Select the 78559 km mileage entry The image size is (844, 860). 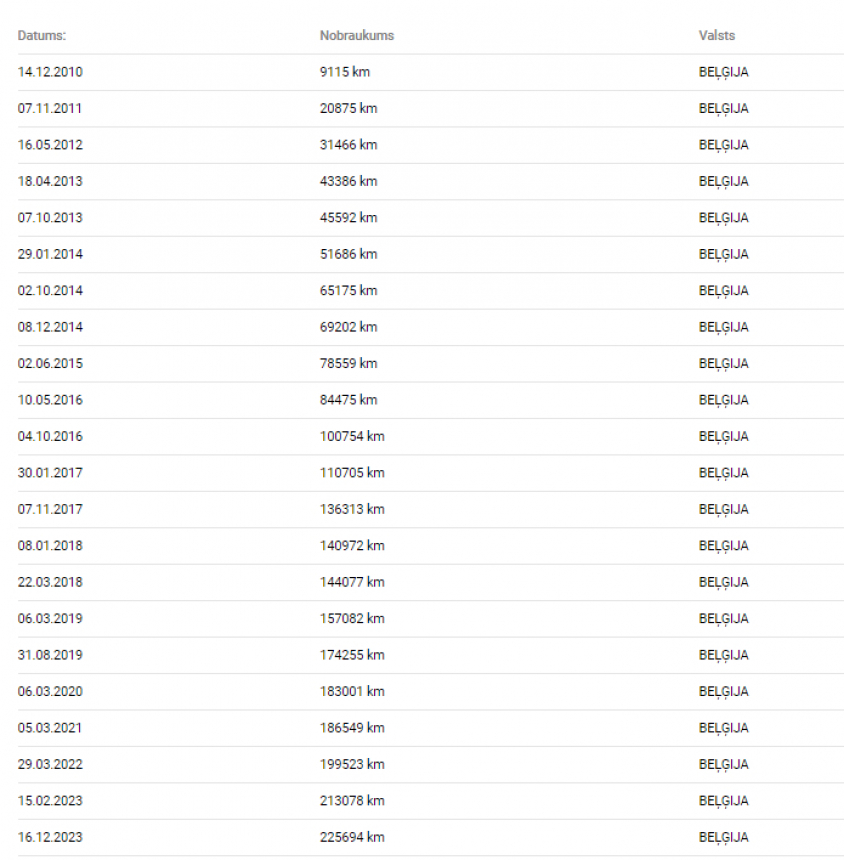(x=349, y=363)
